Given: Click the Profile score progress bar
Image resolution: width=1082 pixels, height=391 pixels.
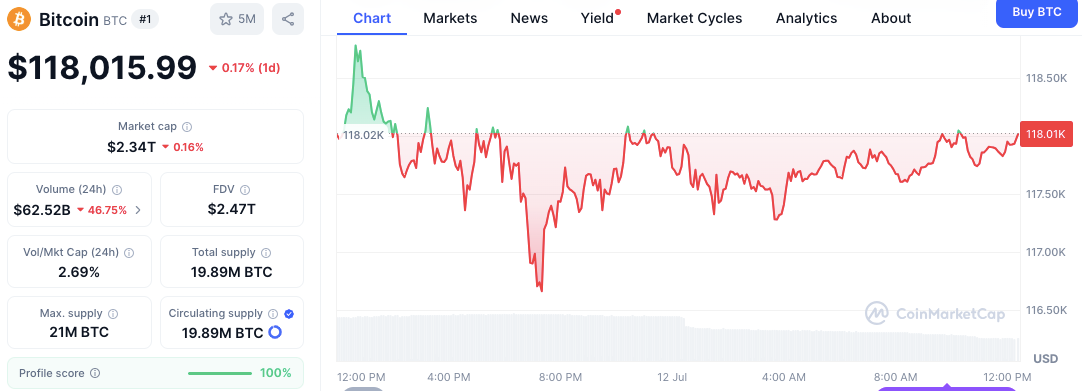Looking at the screenshot, I should click(x=219, y=373).
